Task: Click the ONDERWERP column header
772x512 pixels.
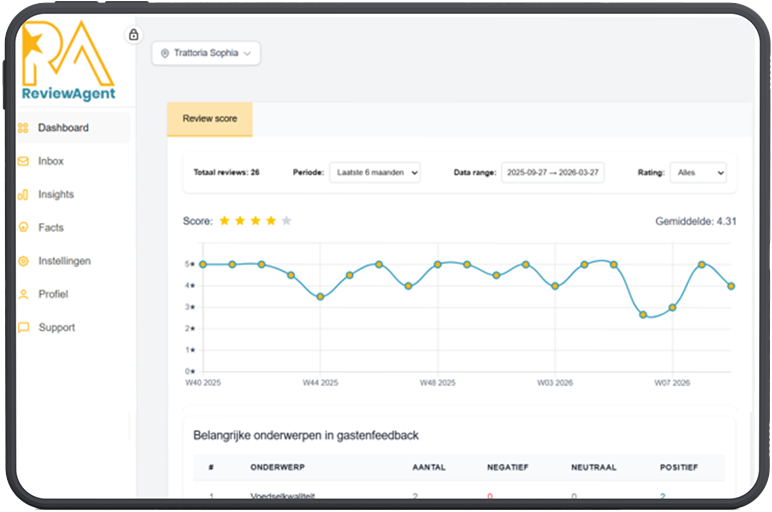Action: pyautogui.click(x=278, y=467)
